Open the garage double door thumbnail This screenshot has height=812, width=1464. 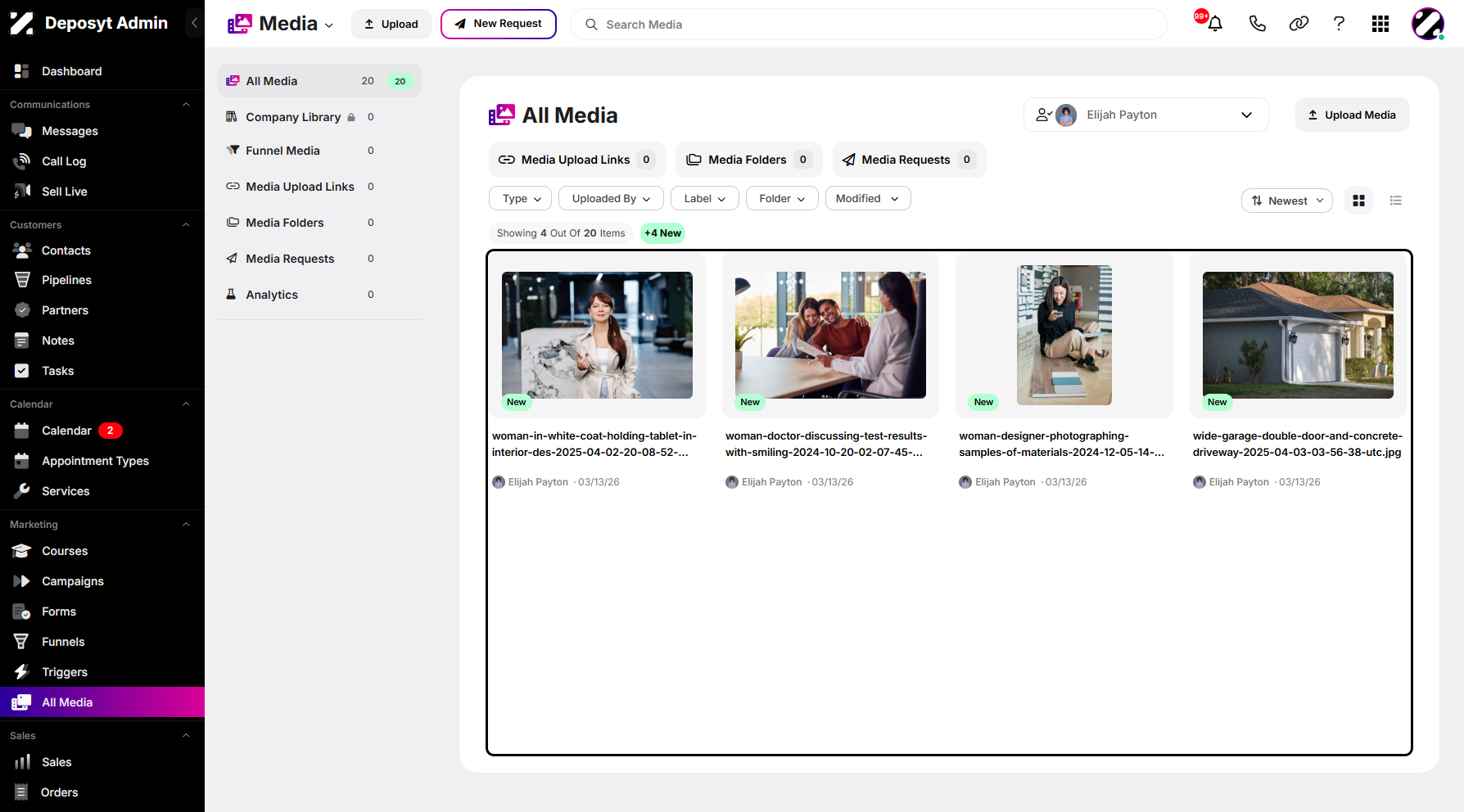point(1298,336)
